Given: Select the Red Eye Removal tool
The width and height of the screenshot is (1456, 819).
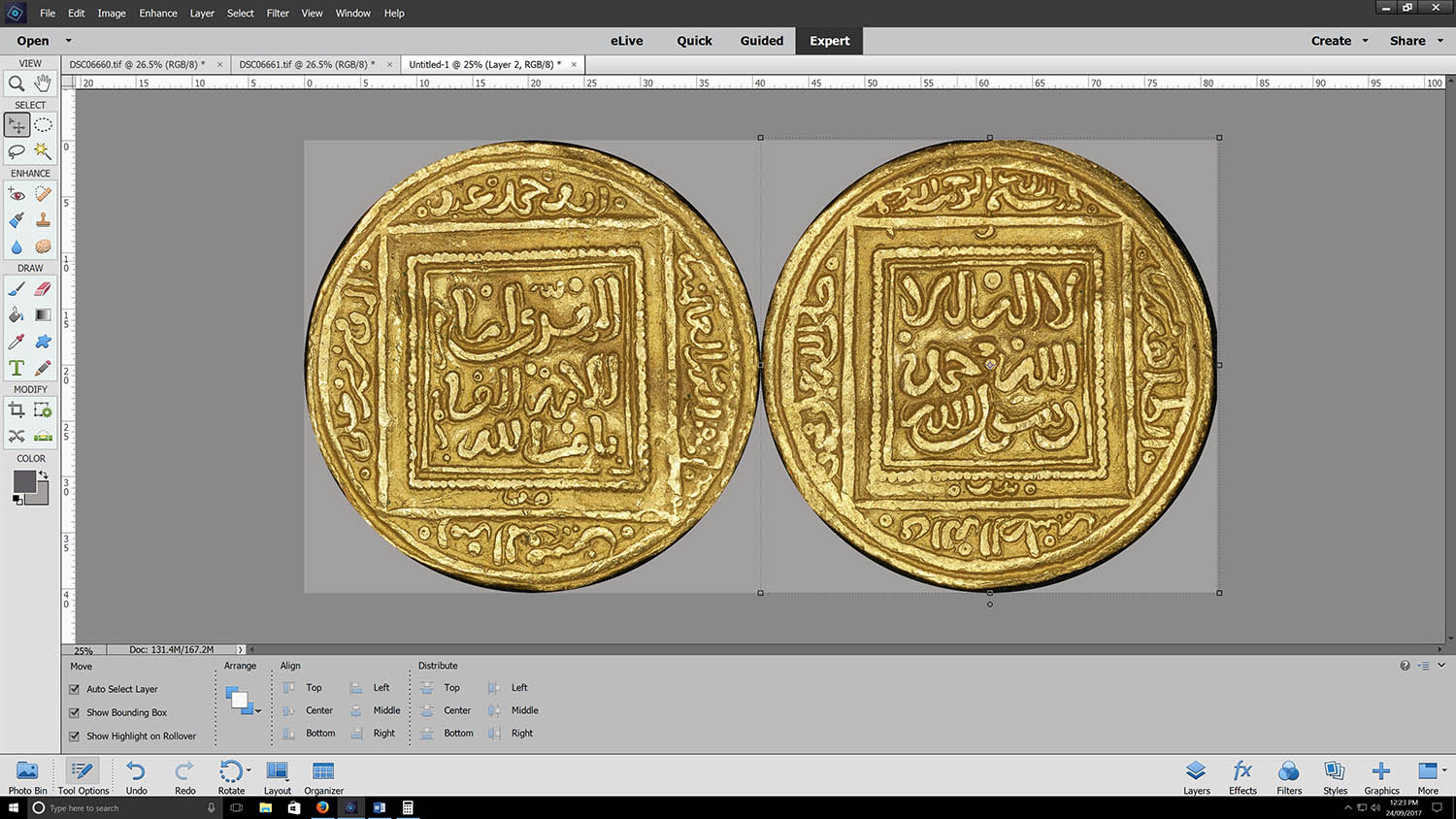Looking at the screenshot, I should (17, 194).
